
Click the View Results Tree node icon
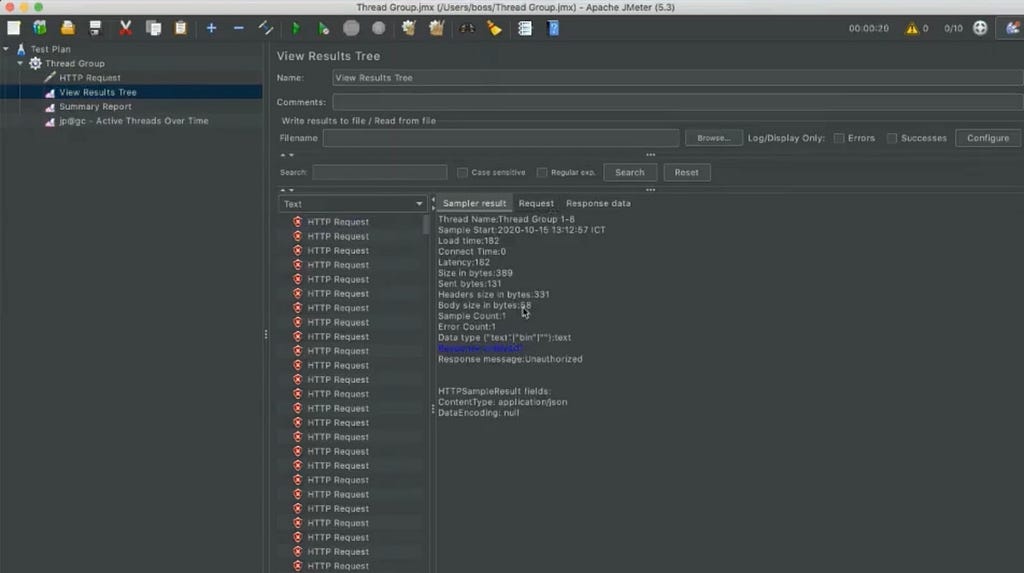pyautogui.click(x=50, y=92)
